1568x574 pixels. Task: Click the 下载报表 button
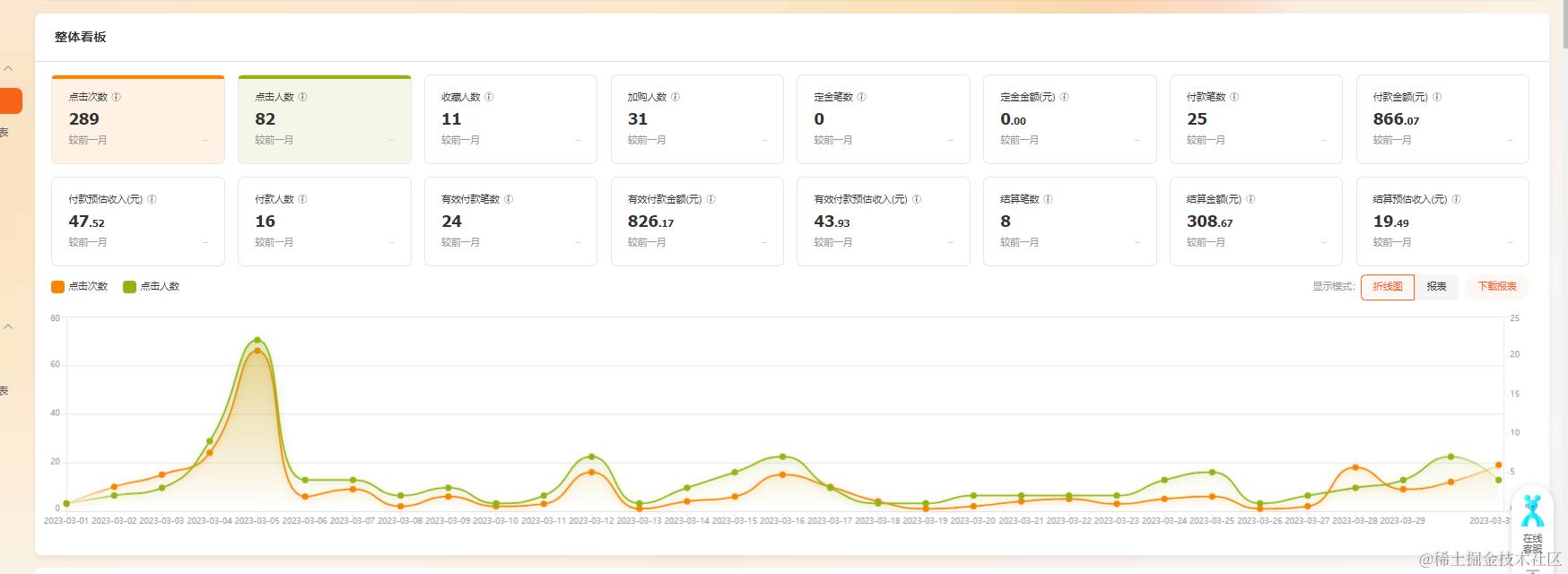[x=1497, y=287]
